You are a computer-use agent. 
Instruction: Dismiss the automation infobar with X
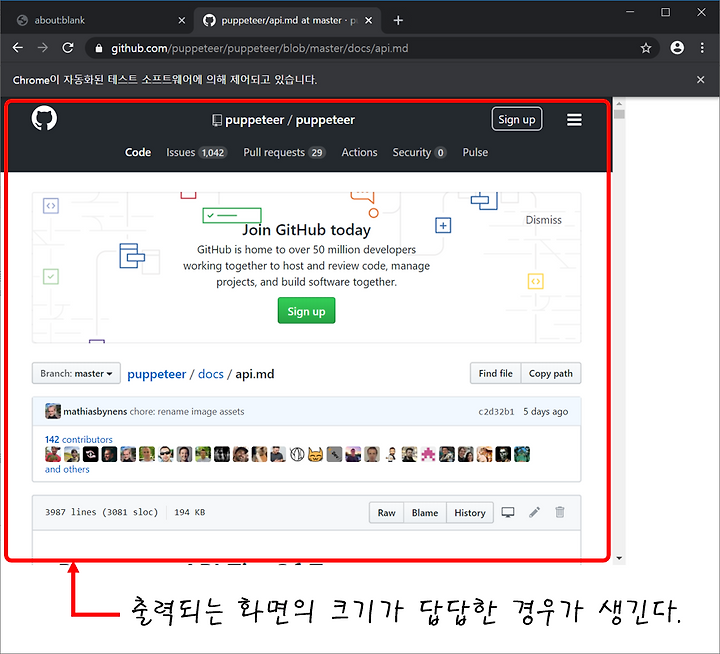(x=700, y=79)
